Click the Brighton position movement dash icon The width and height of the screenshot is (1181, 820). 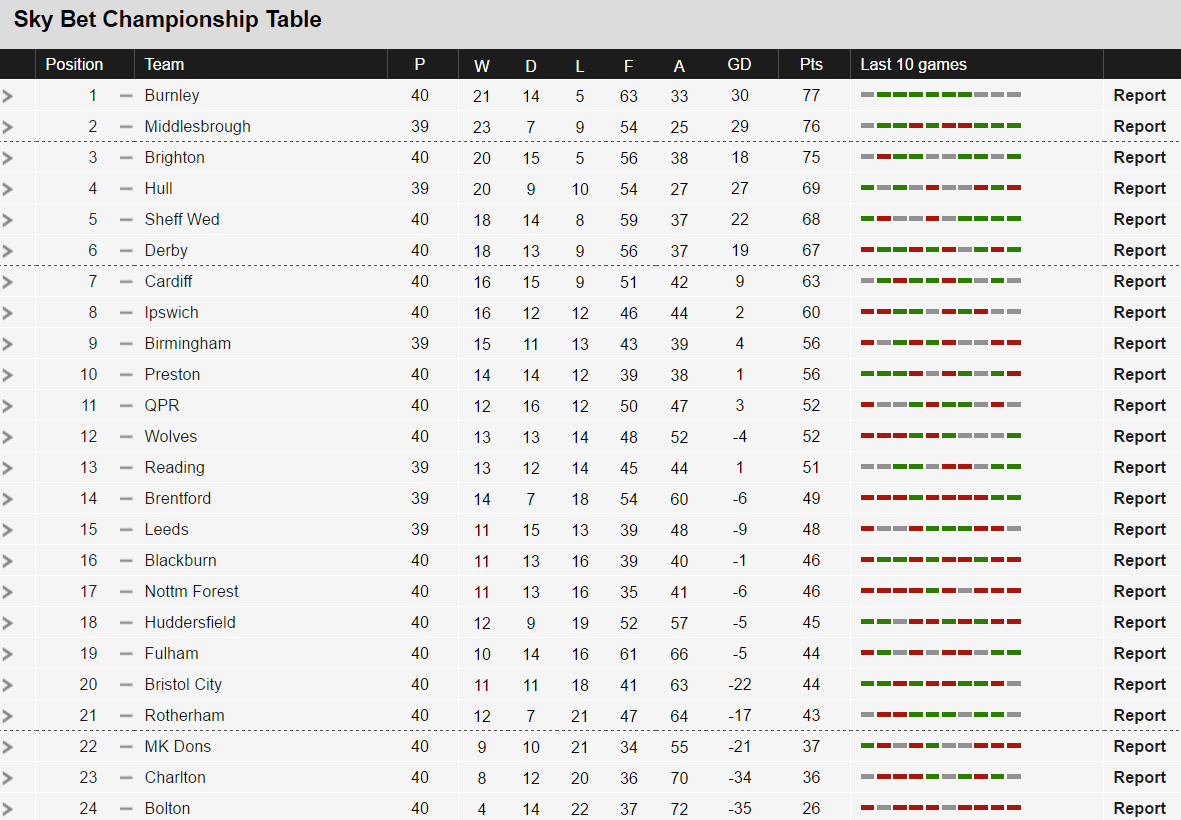point(126,158)
